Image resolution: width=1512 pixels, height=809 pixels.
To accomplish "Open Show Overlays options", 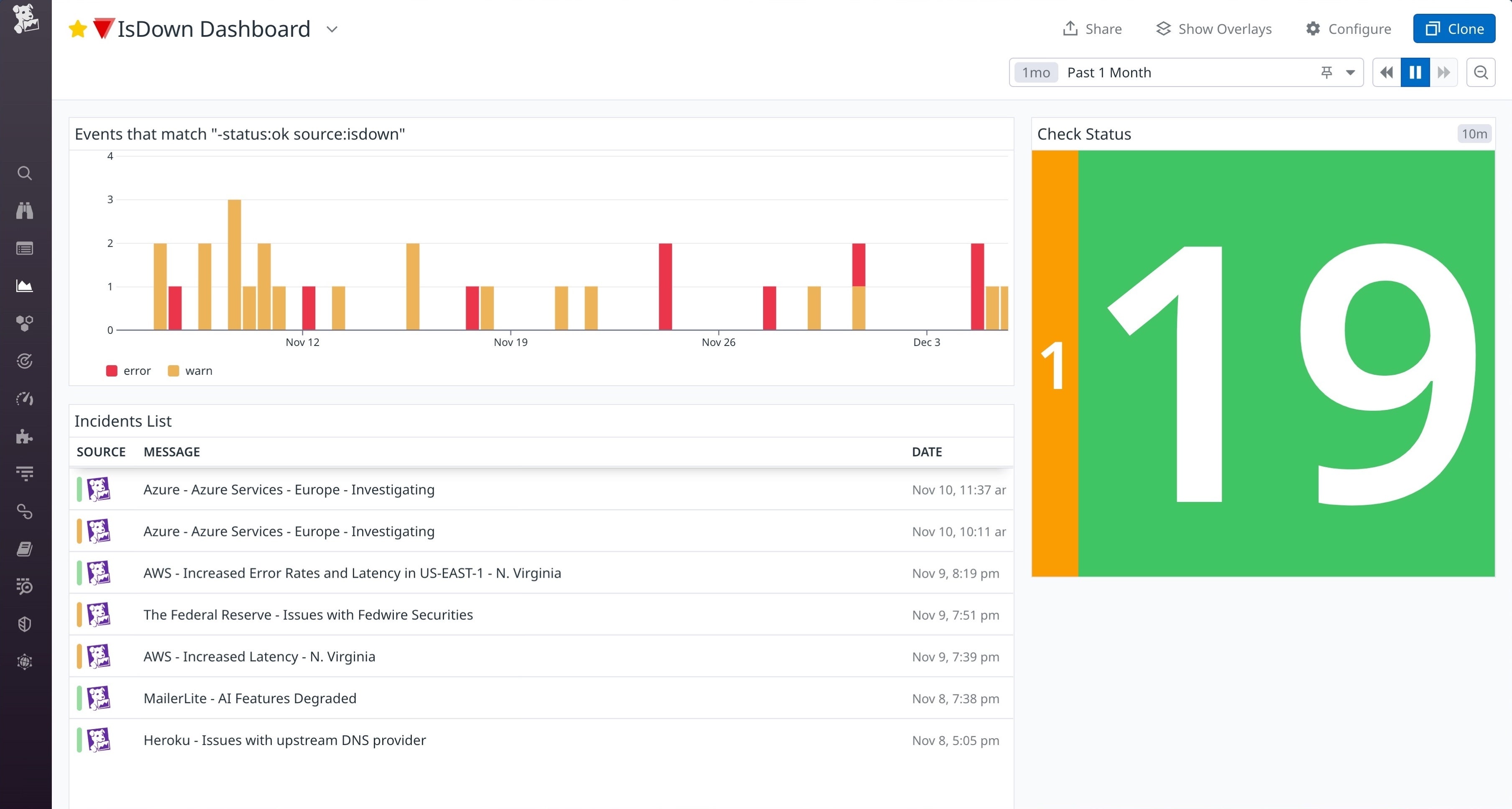I will coord(1213,28).
